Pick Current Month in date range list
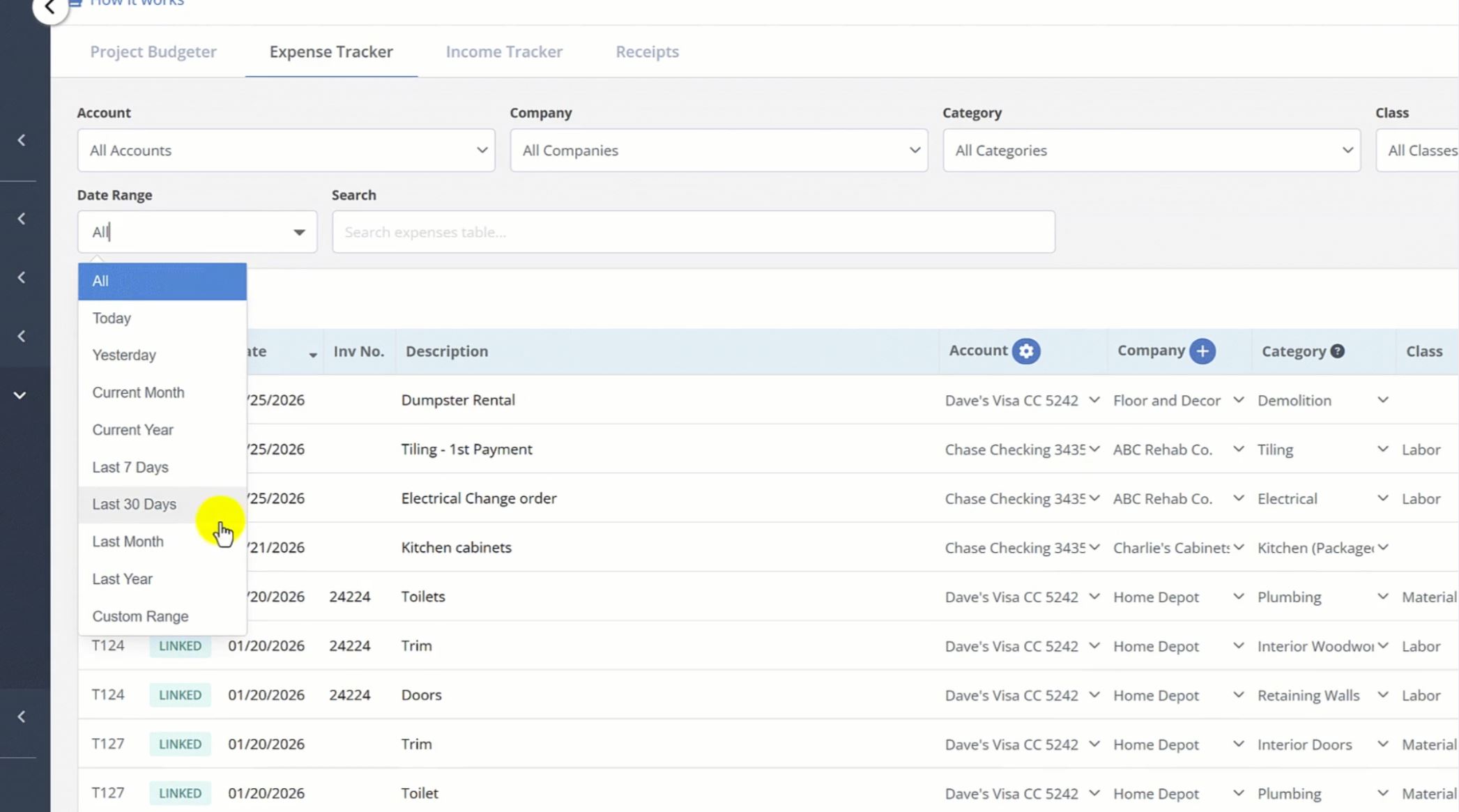This screenshot has height=812, width=1459. click(x=138, y=392)
